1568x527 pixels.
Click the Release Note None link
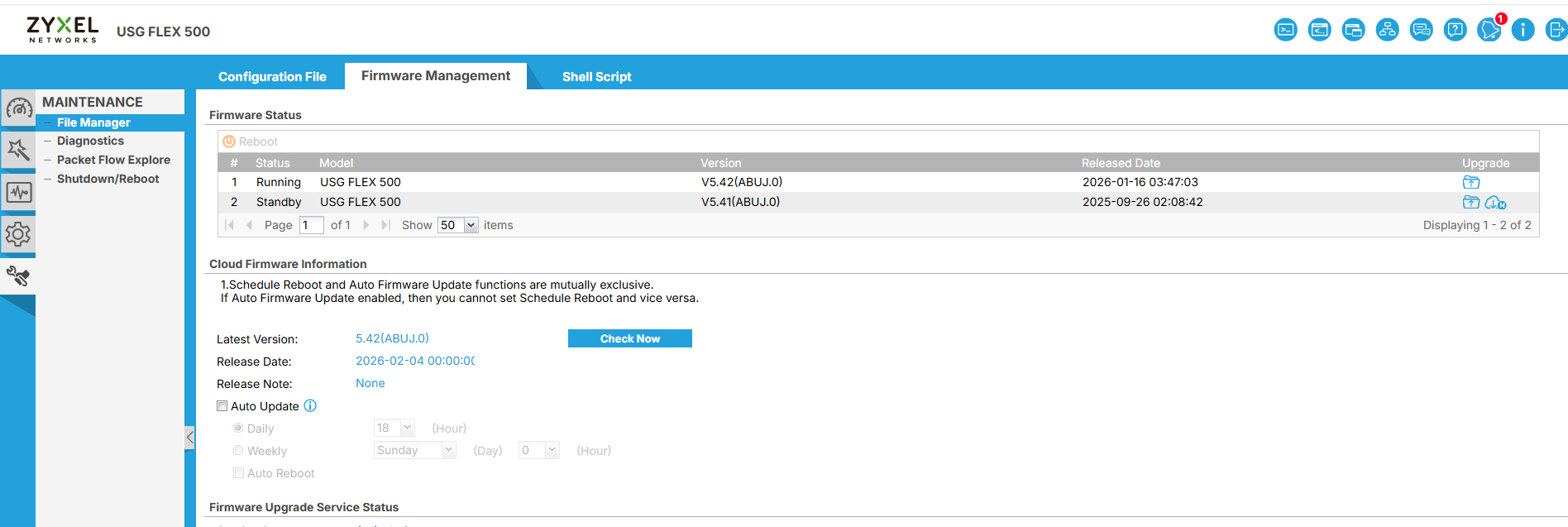click(x=370, y=383)
